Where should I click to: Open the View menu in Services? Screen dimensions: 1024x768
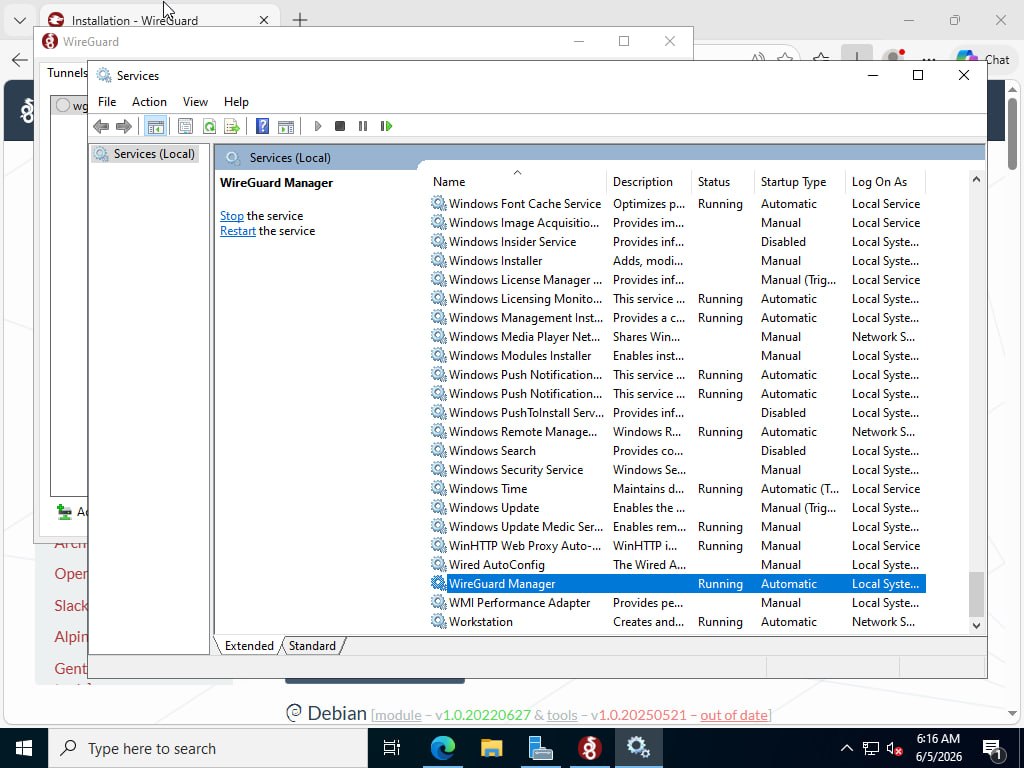click(195, 102)
